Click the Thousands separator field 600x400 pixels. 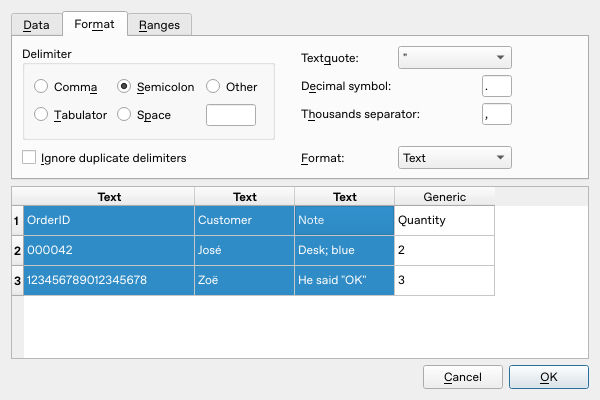point(497,114)
